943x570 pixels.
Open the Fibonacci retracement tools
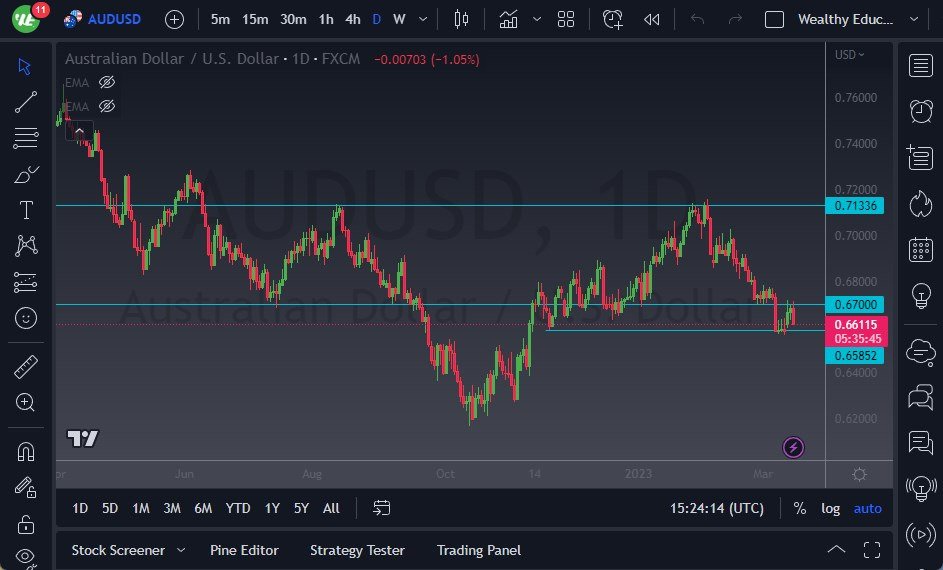[25, 138]
